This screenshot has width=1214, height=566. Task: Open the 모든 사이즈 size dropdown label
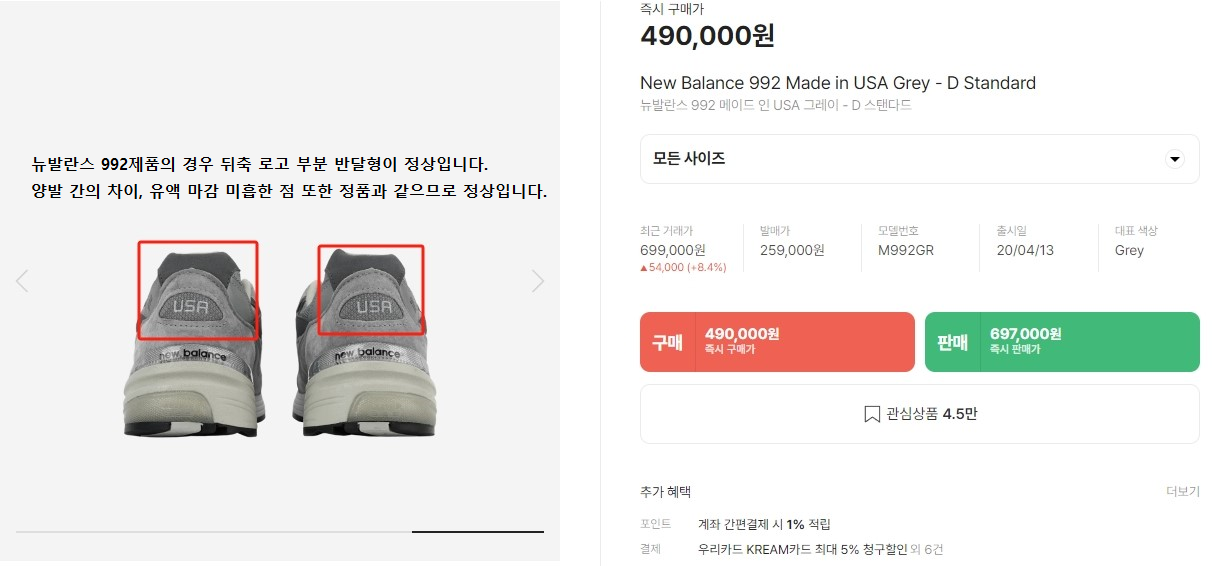(689, 159)
